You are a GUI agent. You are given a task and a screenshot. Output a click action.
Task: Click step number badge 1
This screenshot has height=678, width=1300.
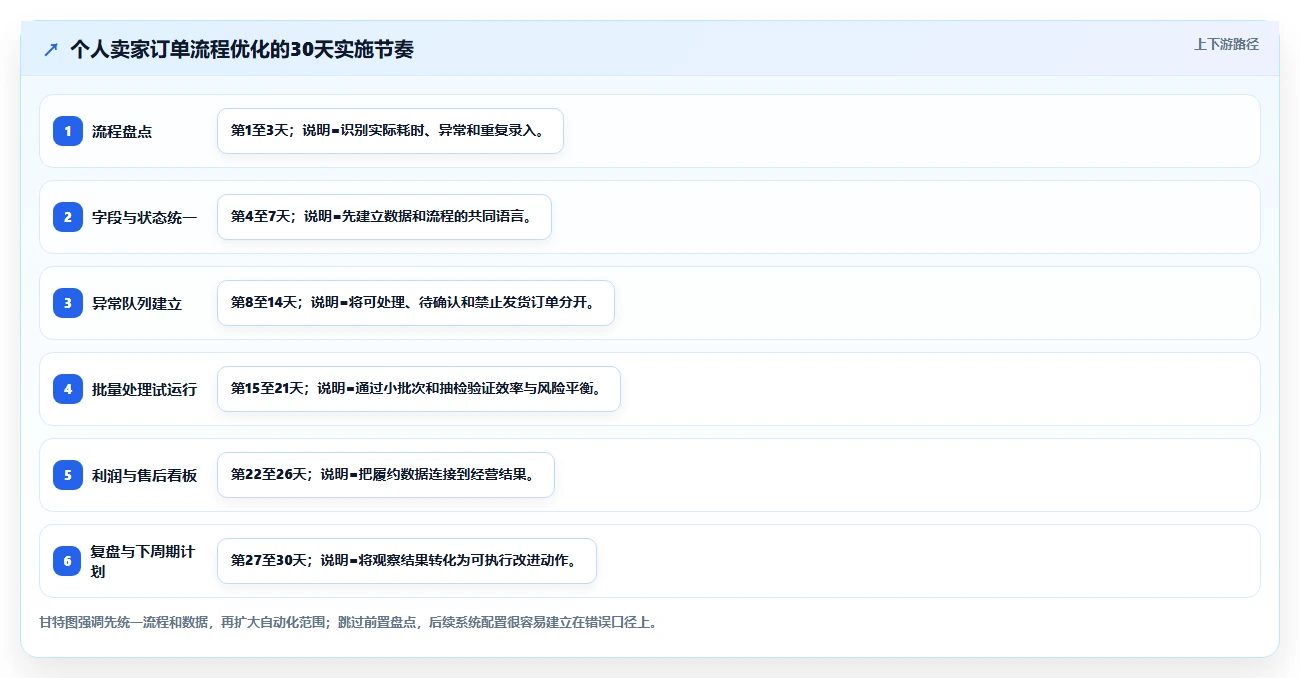(x=68, y=131)
